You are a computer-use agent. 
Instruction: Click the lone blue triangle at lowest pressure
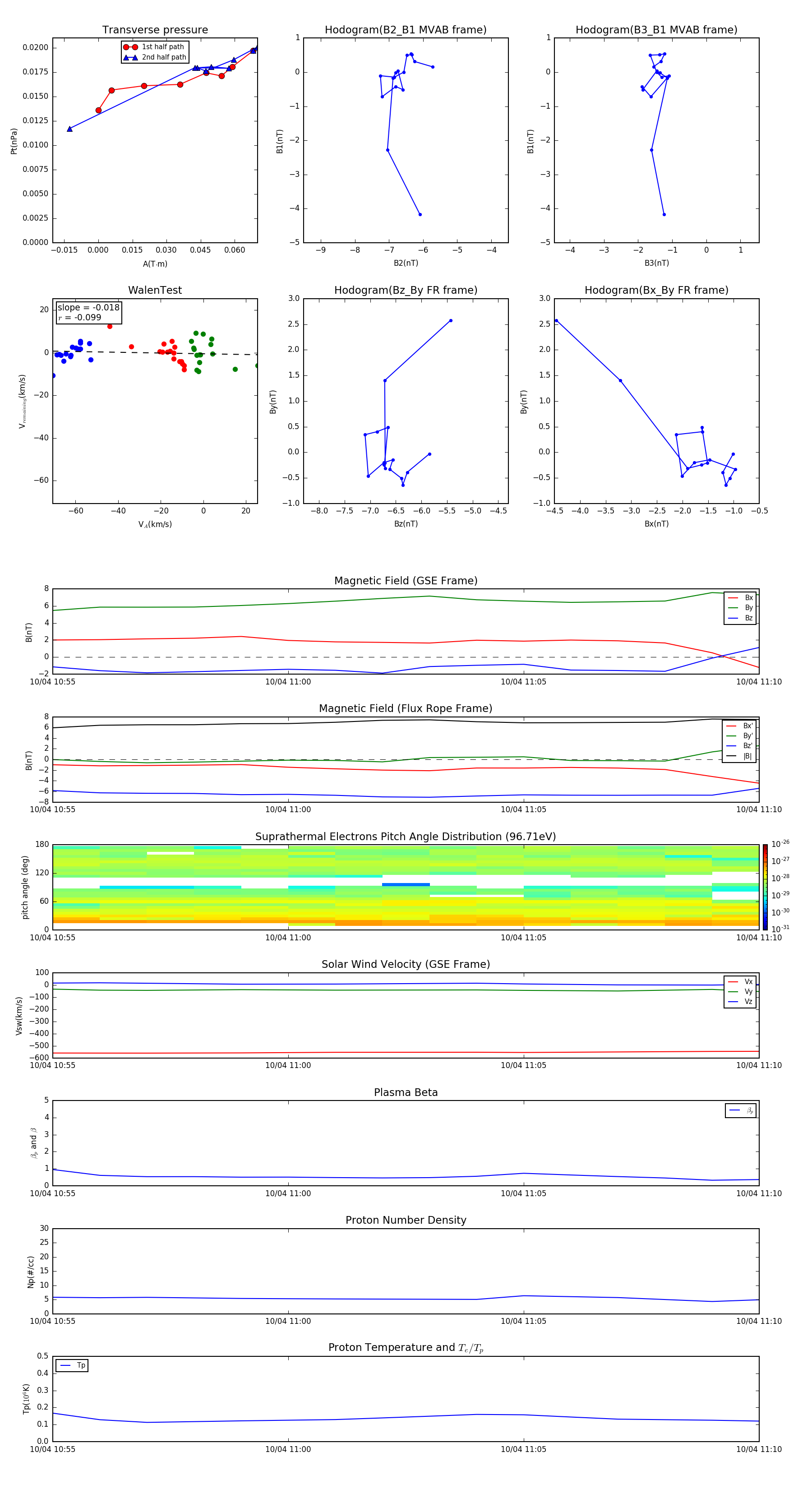[x=69, y=129]
